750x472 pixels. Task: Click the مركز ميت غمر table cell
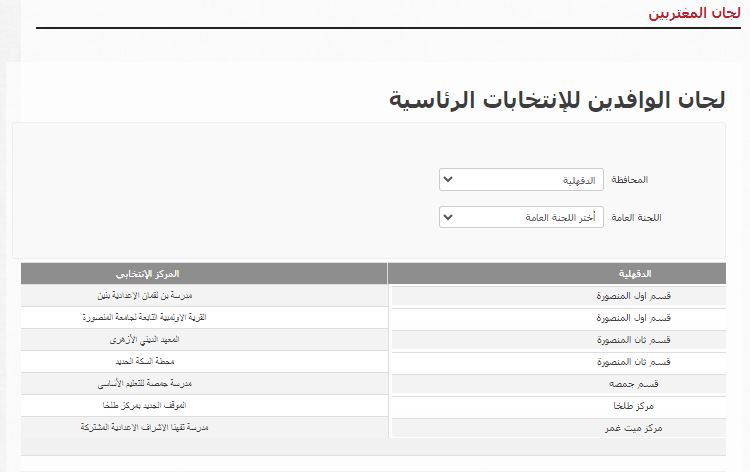point(559,428)
